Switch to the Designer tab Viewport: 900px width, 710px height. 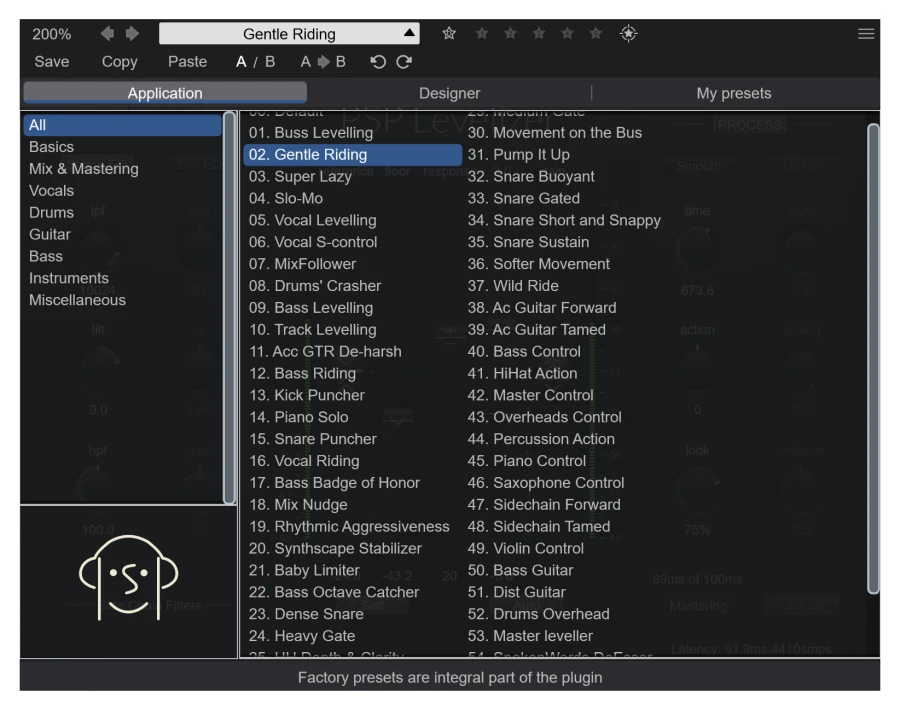coord(449,93)
